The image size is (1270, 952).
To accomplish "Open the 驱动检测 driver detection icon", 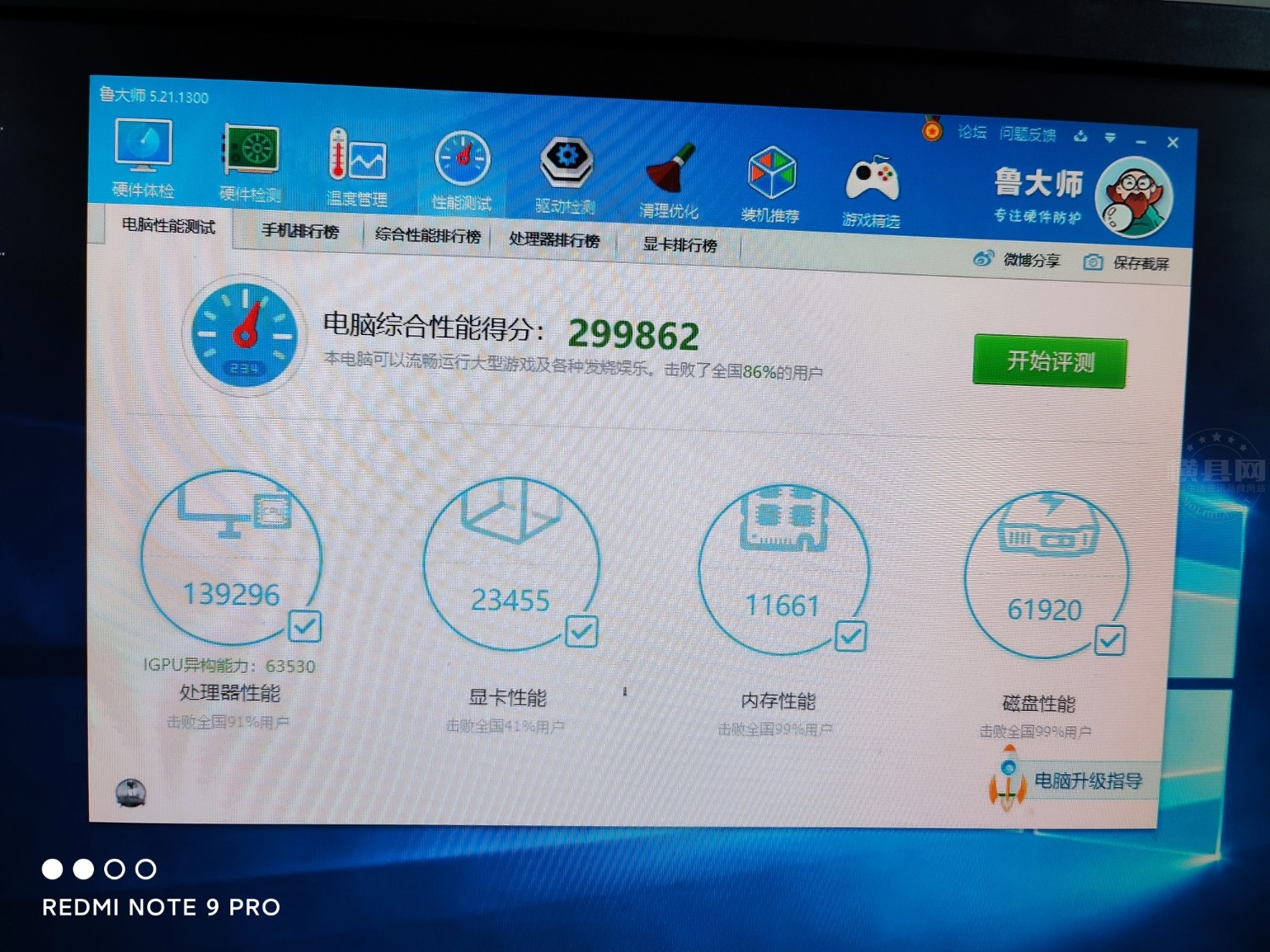I will point(566,174).
